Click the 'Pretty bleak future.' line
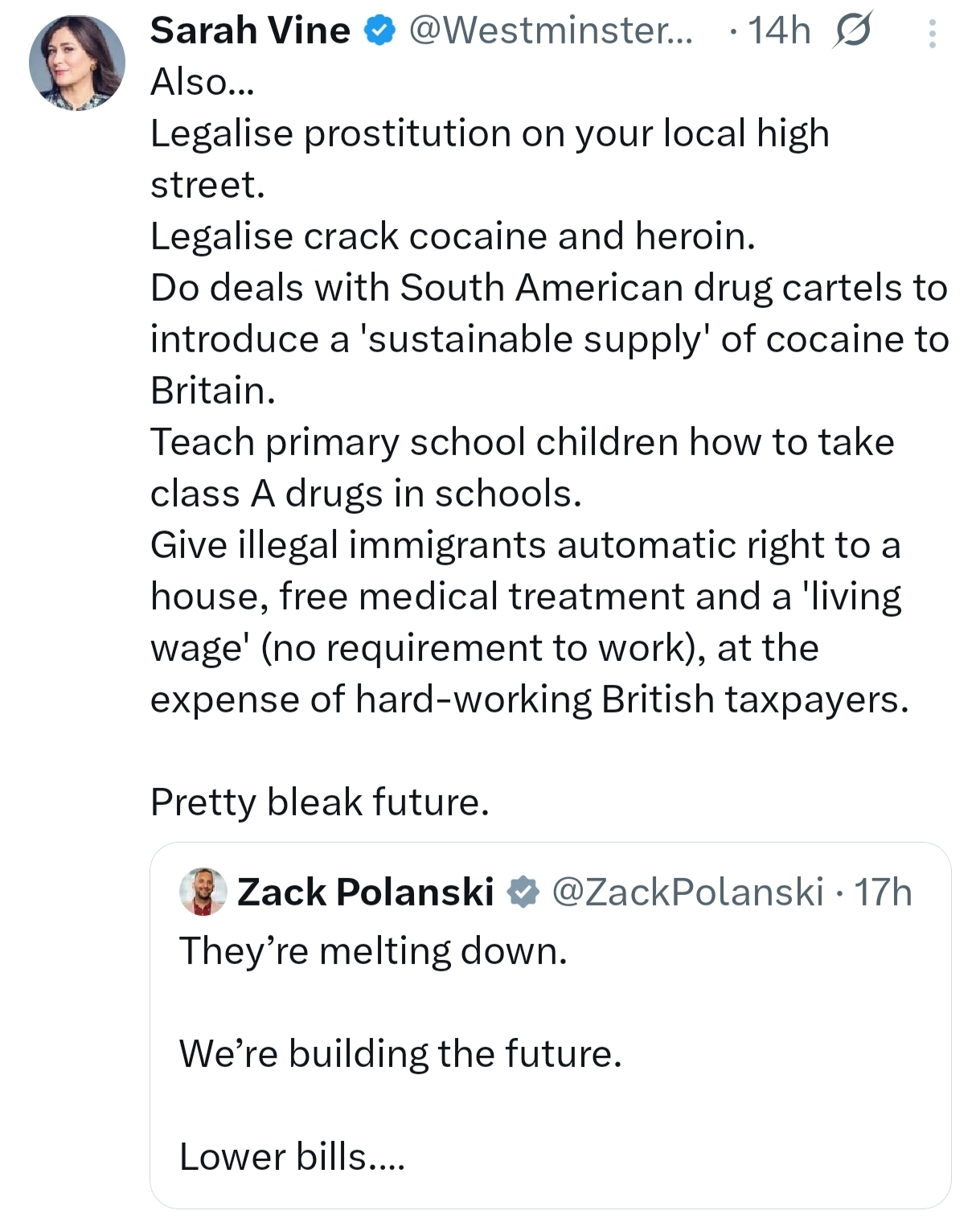Screen dimensions: 980x1219 tap(320, 802)
